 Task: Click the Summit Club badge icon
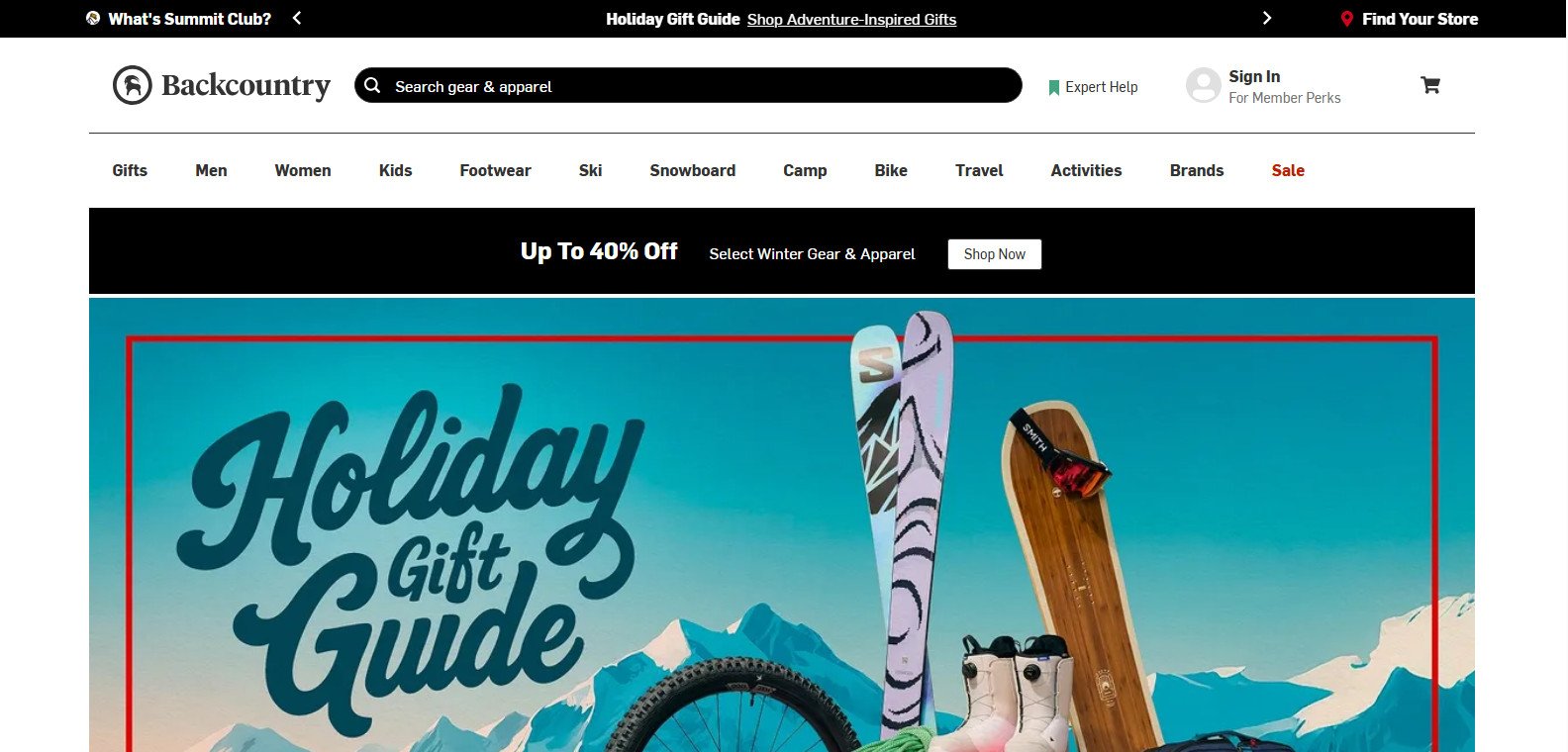(93, 18)
